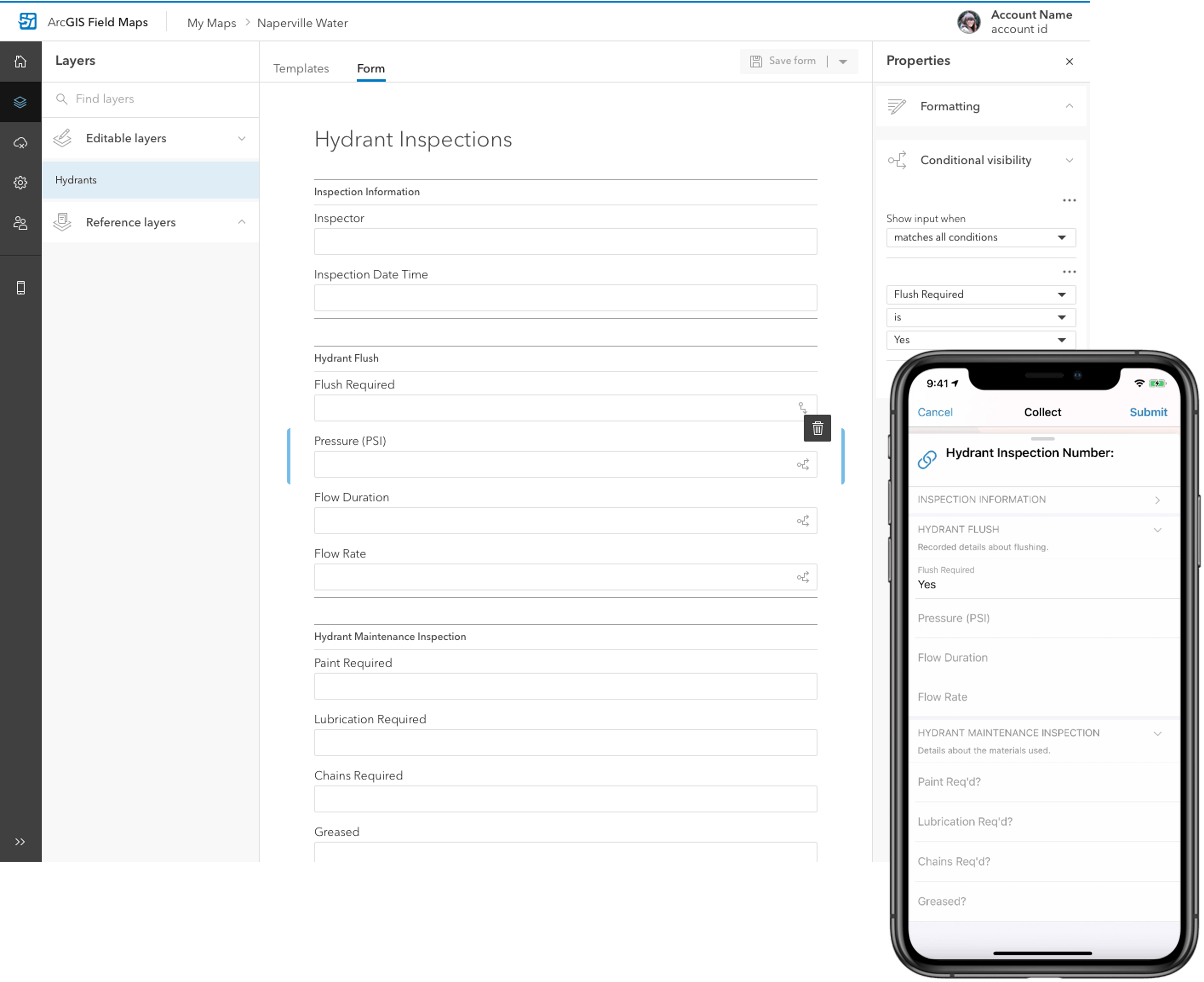Open the Save form dropdown arrow
The width and height of the screenshot is (1204, 982).
click(x=843, y=62)
